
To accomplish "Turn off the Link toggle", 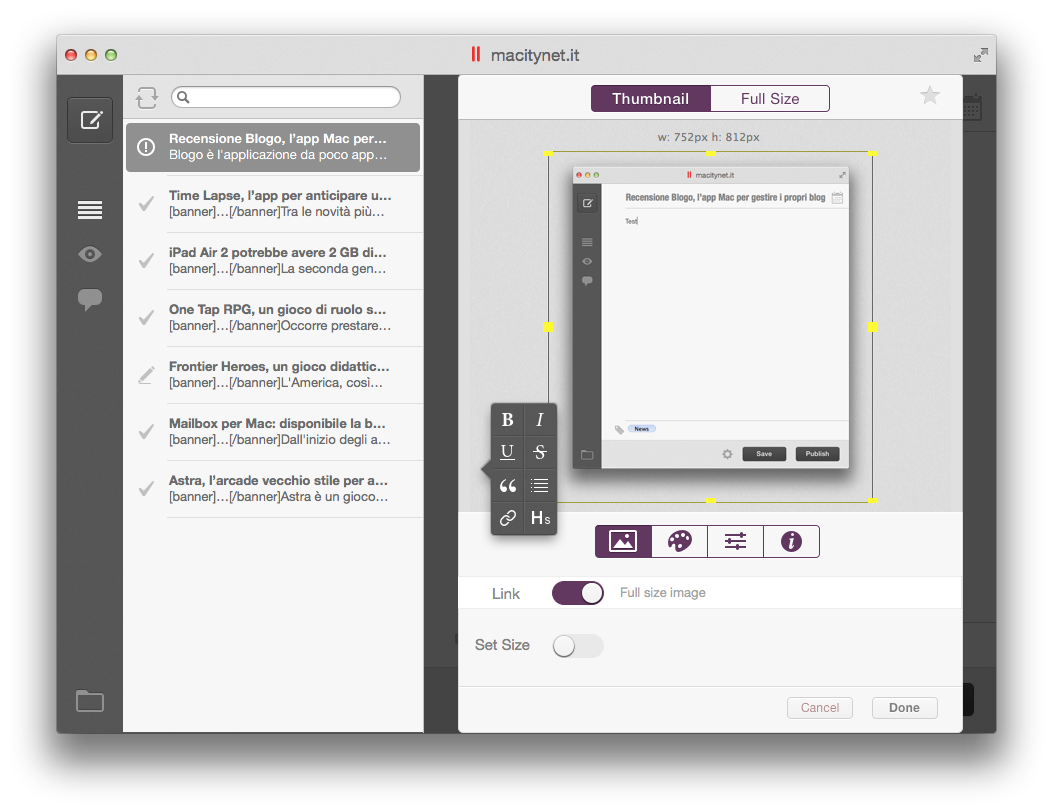I will pyautogui.click(x=578, y=593).
